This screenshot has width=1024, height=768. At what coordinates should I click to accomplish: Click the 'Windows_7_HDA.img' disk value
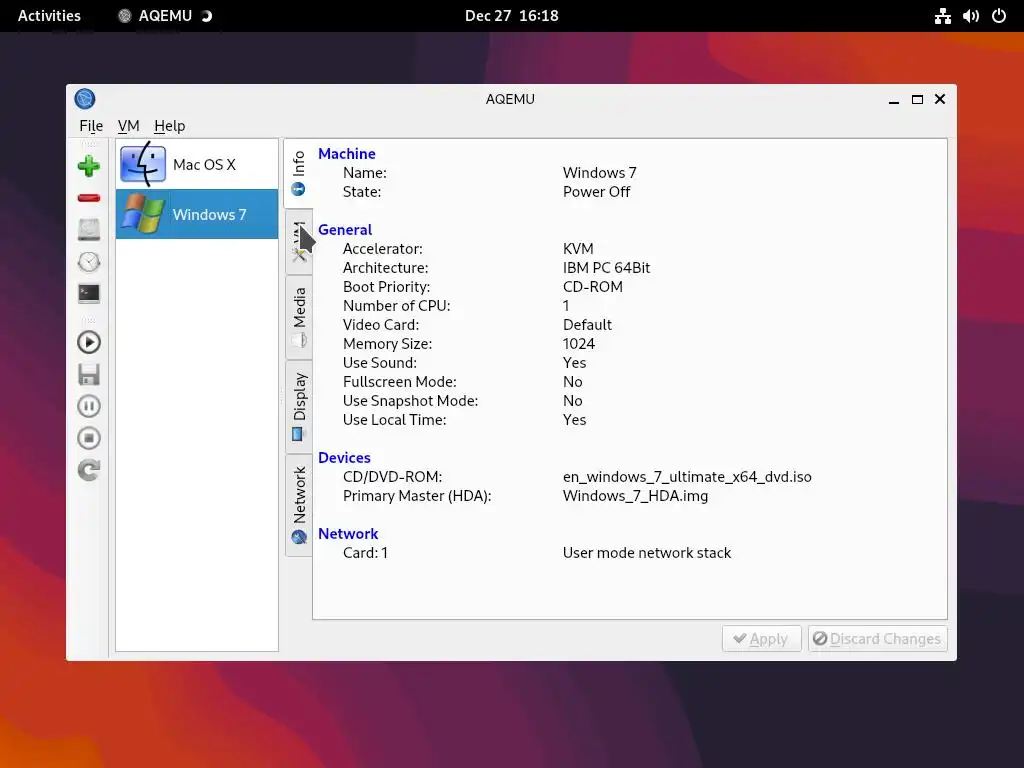pyautogui.click(x=635, y=496)
